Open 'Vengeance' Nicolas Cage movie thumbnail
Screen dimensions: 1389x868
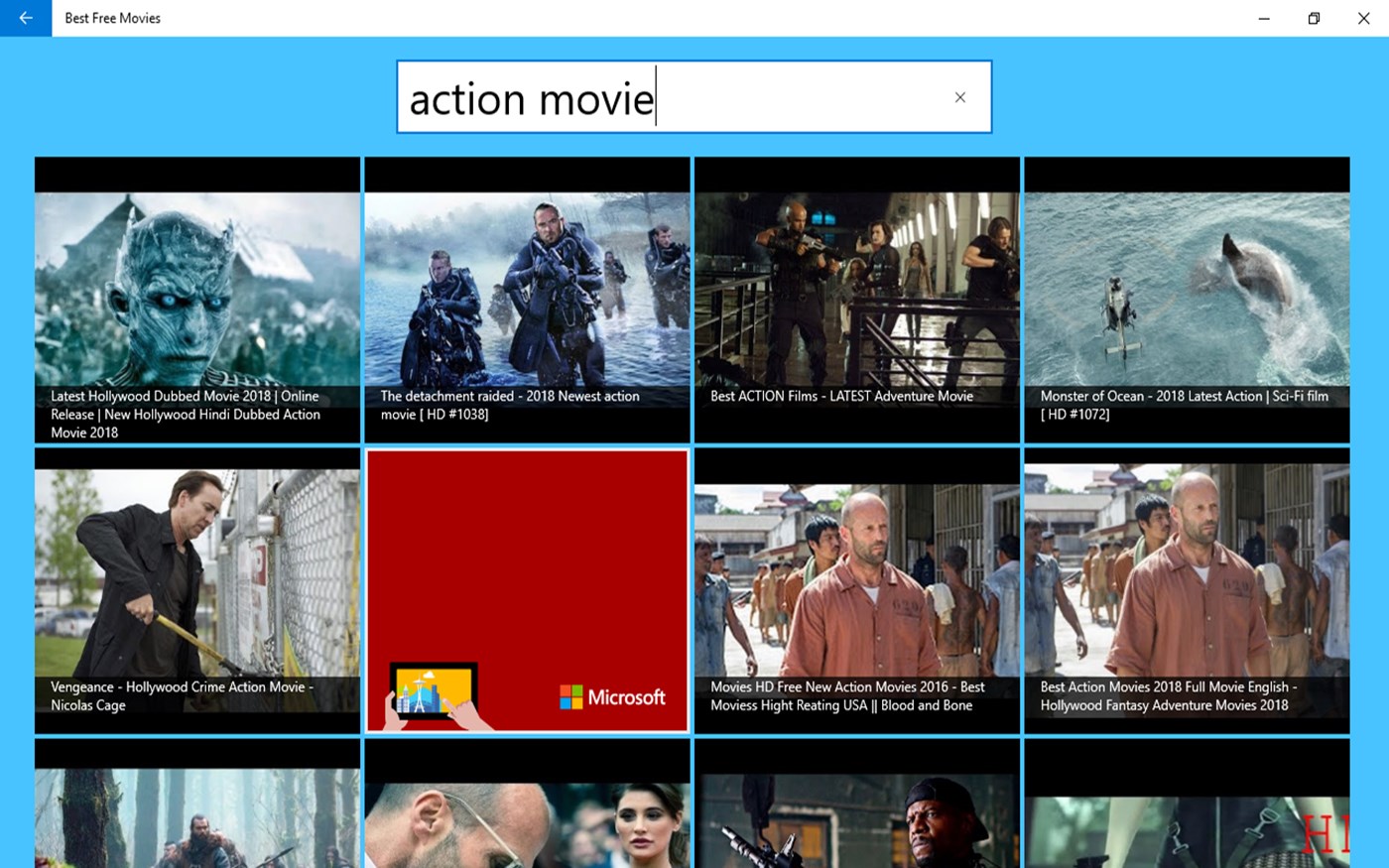[x=197, y=590]
